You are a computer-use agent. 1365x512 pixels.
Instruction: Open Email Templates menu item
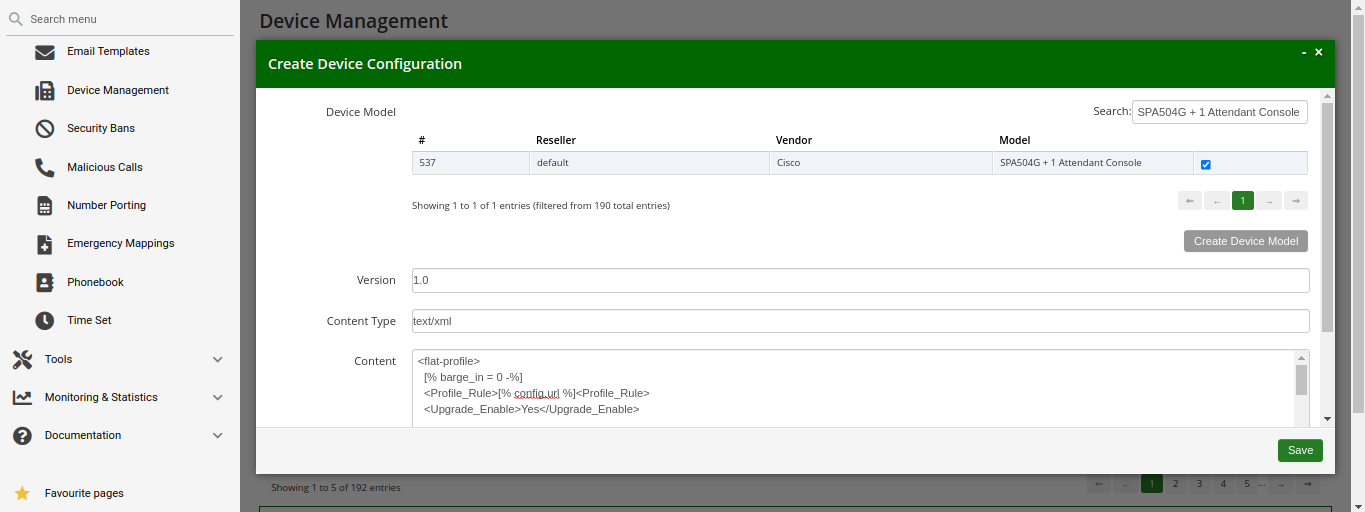pyautogui.click(x=108, y=52)
